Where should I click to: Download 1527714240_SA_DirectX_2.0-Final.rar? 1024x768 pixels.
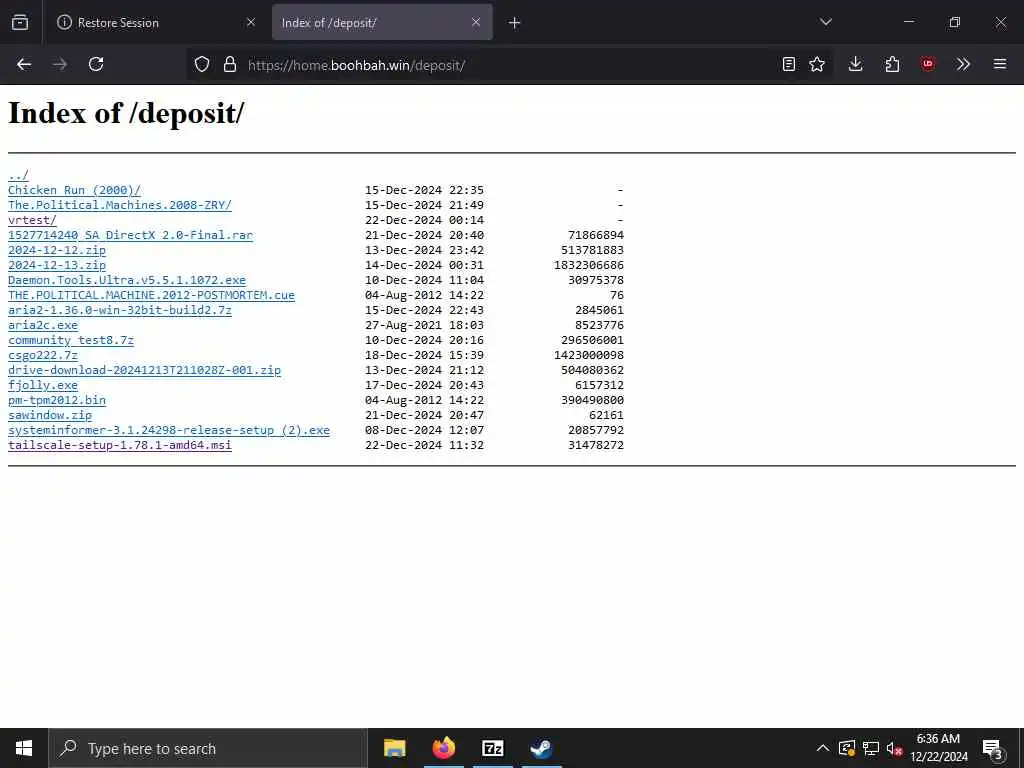point(130,235)
